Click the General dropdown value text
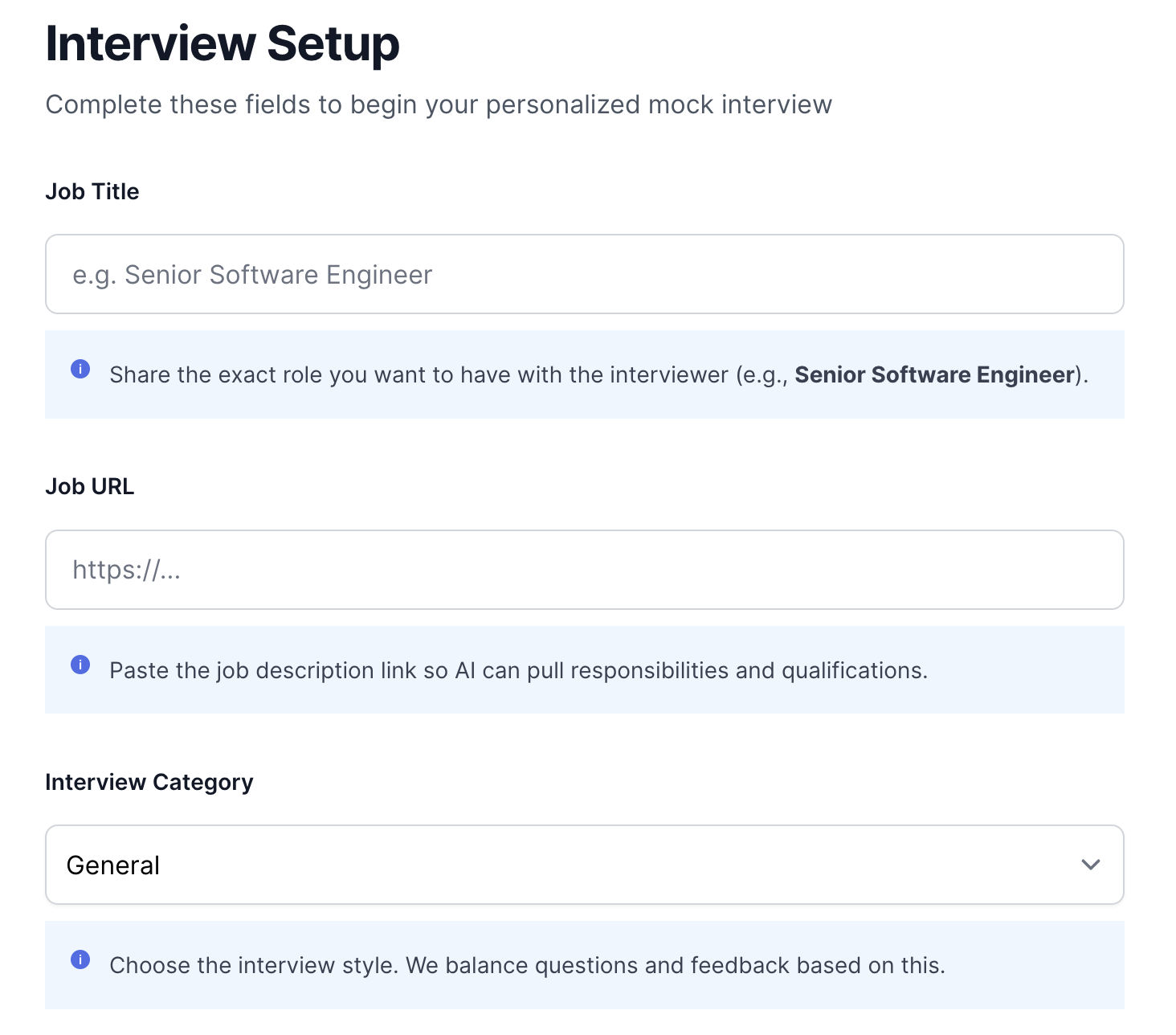This screenshot has height=1035, width=1176. (113, 865)
